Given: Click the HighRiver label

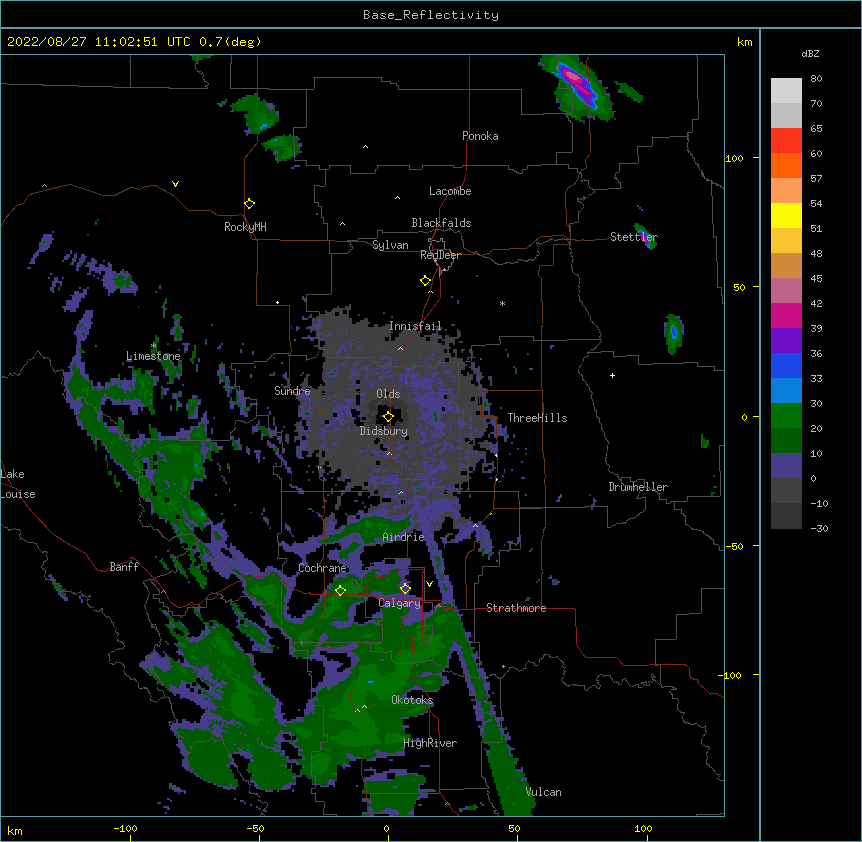Looking at the screenshot, I should click(x=430, y=743).
